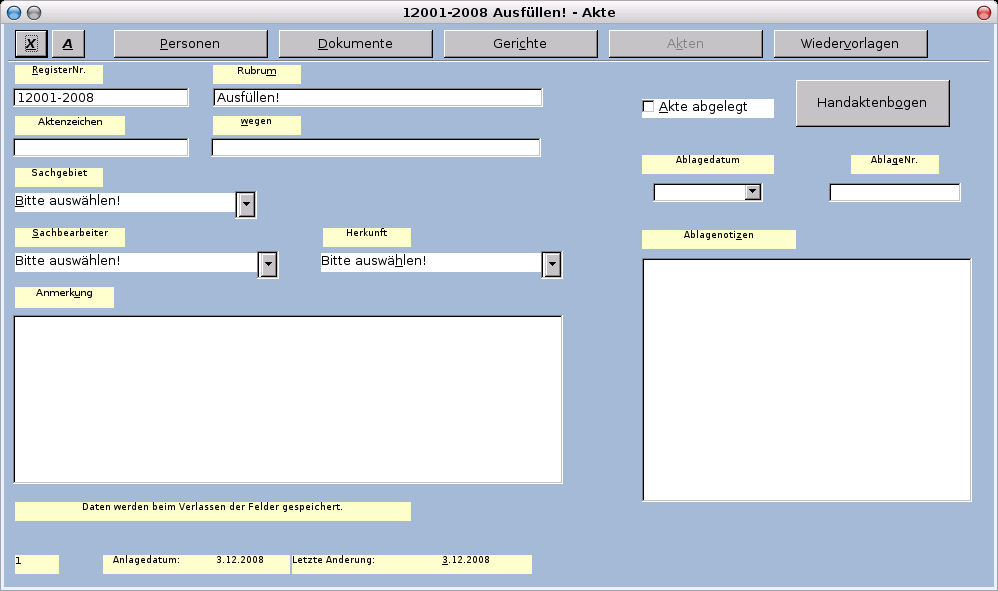Click the RegisterNr. input field

(101, 97)
